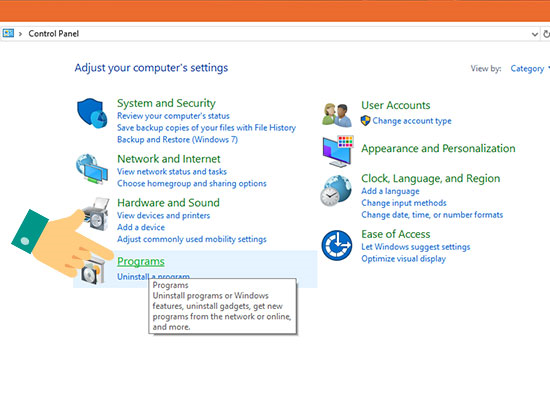Click the Clock, Language, and Region globe icon

pos(336,191)
